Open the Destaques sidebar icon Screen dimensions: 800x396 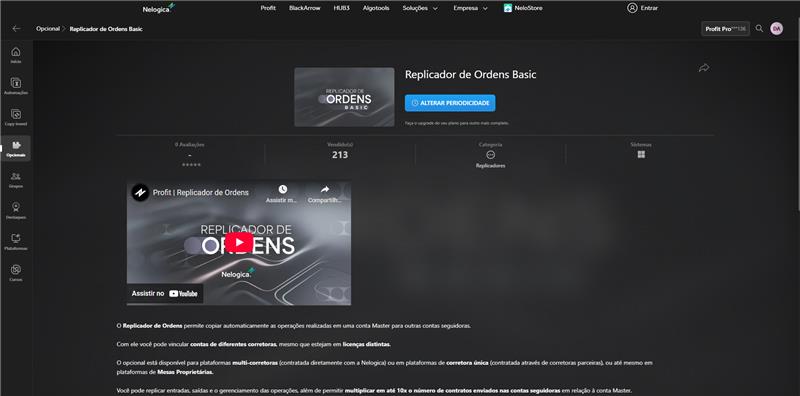click(x=16, y=210)
